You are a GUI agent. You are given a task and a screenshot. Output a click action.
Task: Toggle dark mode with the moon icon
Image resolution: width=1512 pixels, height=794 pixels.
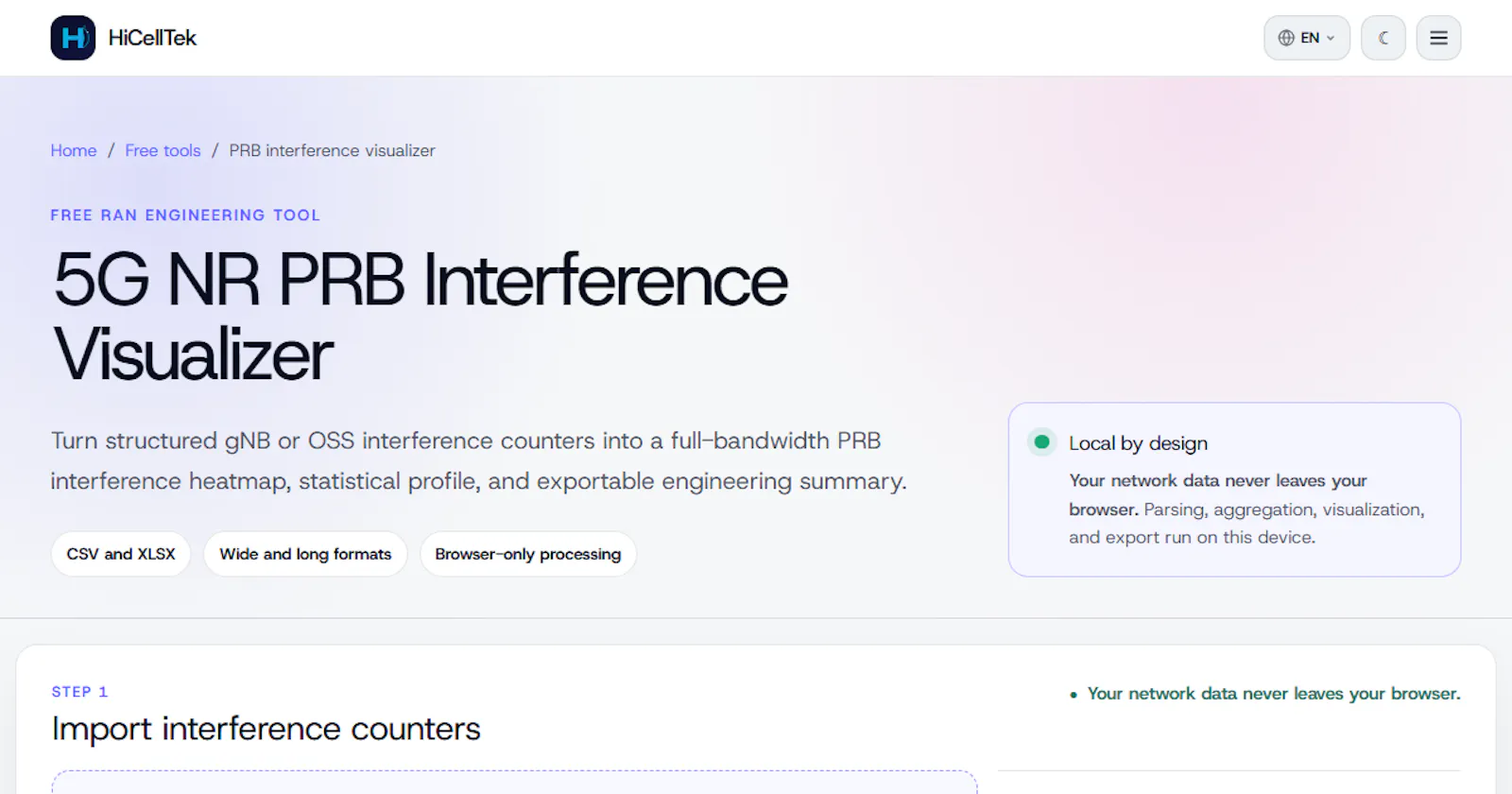[x=1383, y=38]
